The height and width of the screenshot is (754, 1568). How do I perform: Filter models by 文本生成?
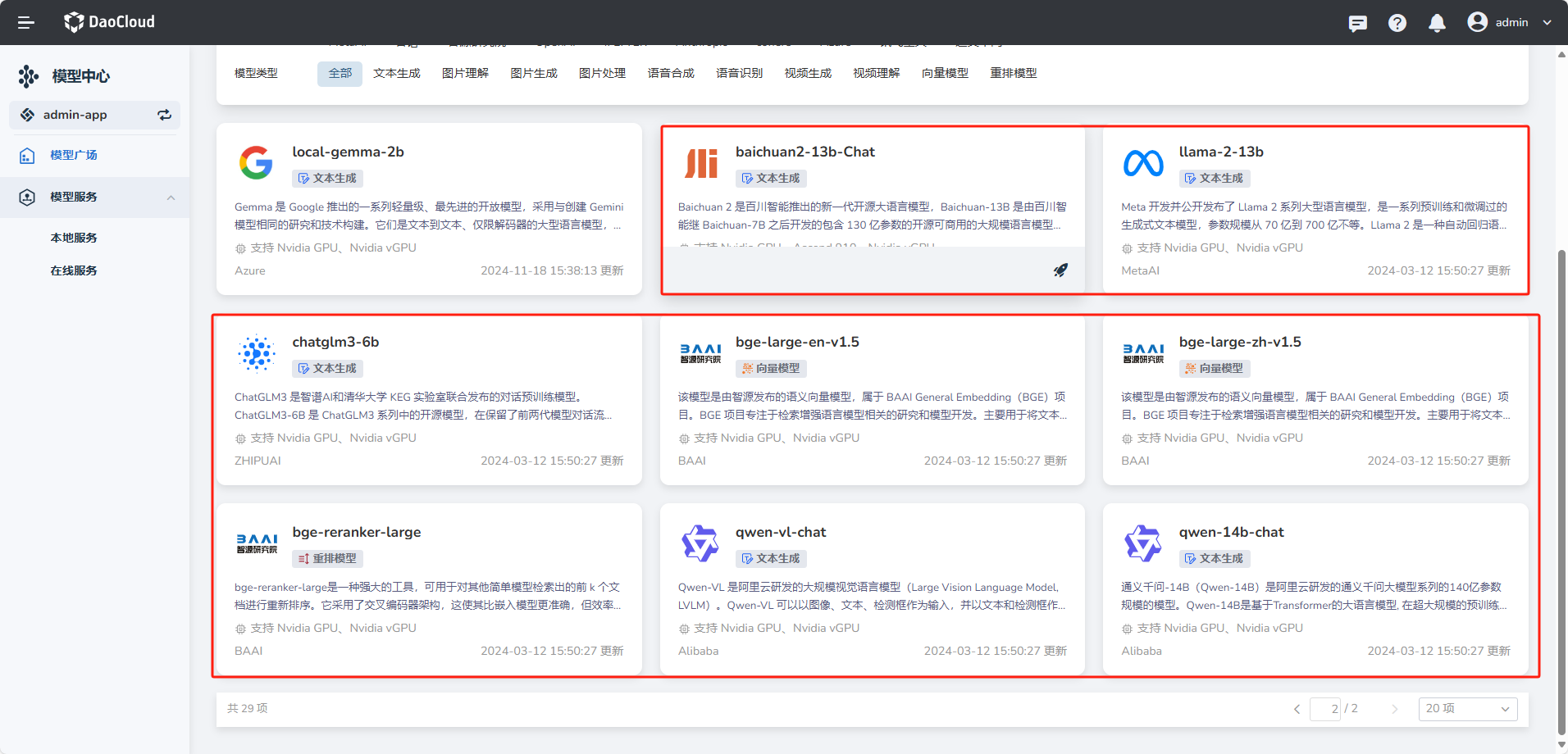point(397,73)
